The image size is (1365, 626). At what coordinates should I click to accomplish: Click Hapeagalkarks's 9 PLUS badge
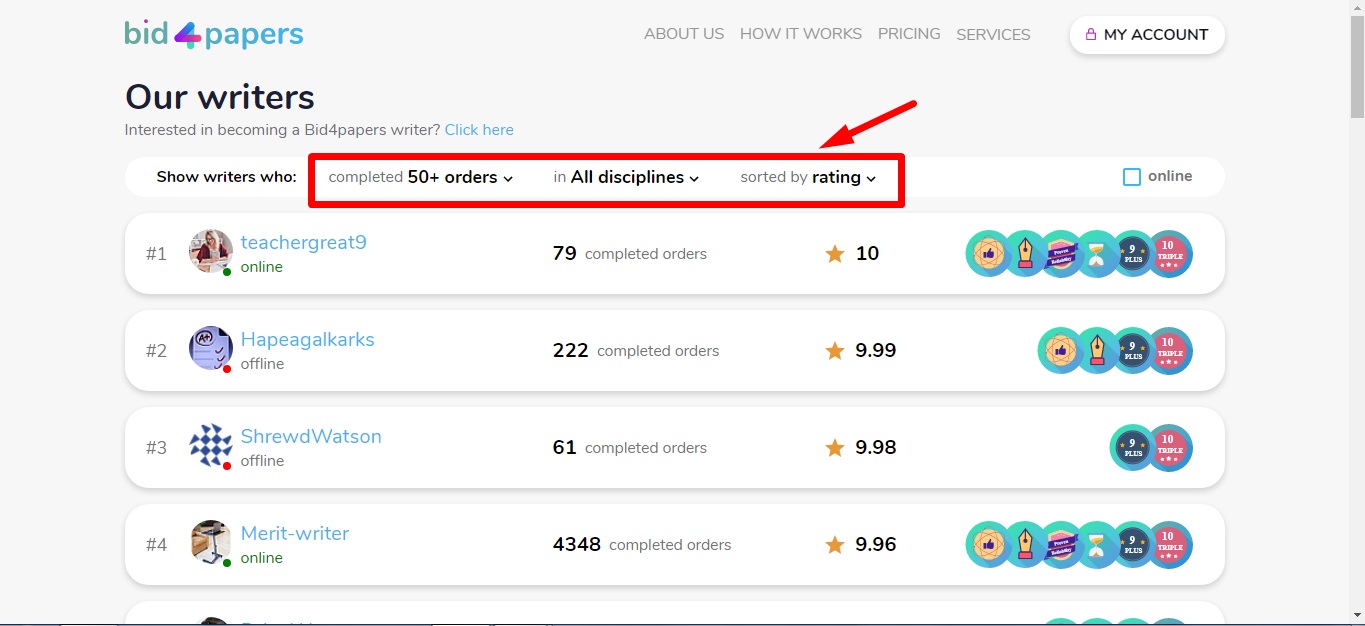[x=1133, y=351]
